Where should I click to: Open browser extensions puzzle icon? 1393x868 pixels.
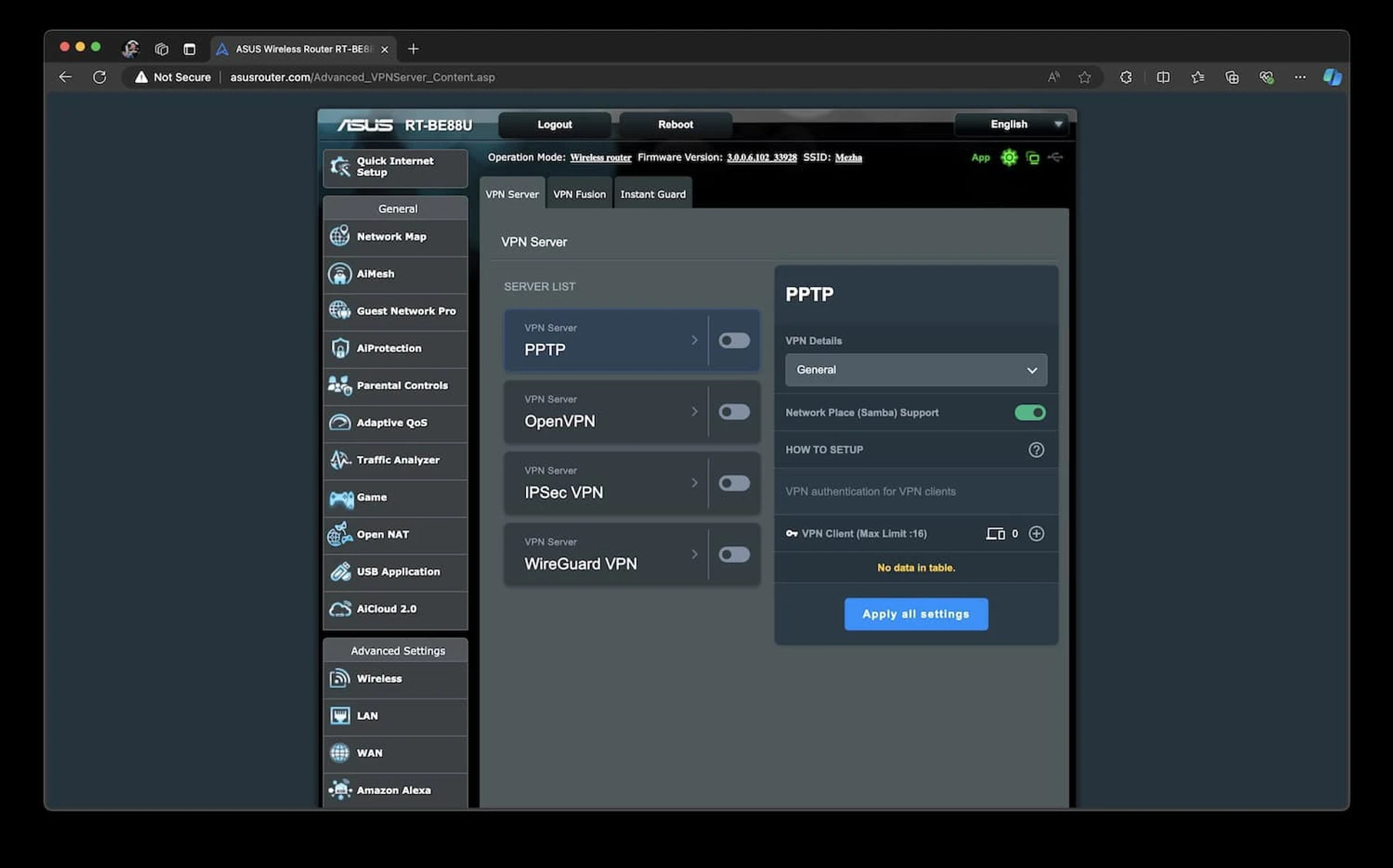(1125, 77)
